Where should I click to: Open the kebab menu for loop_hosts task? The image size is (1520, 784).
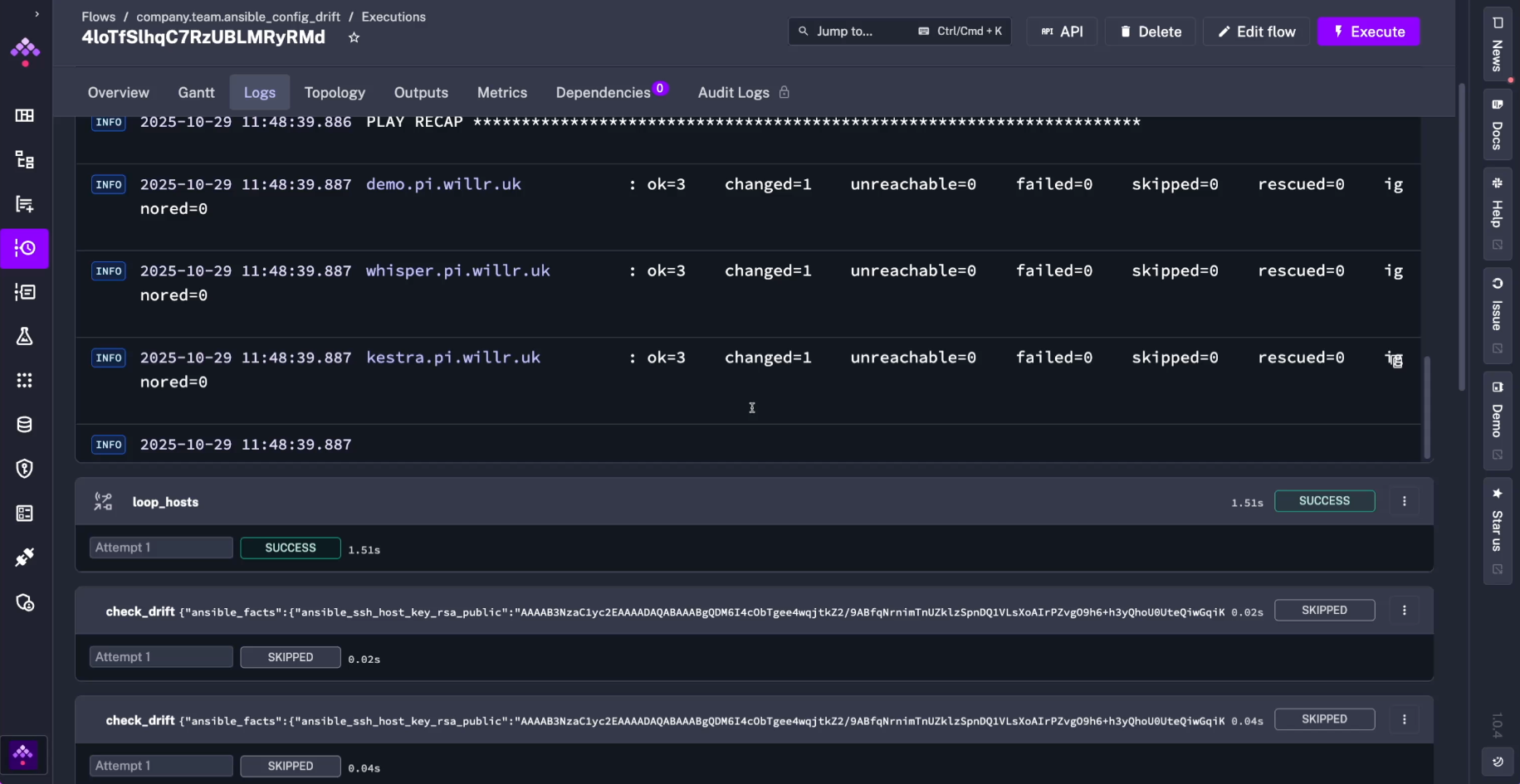click(x=1405, y=501)
